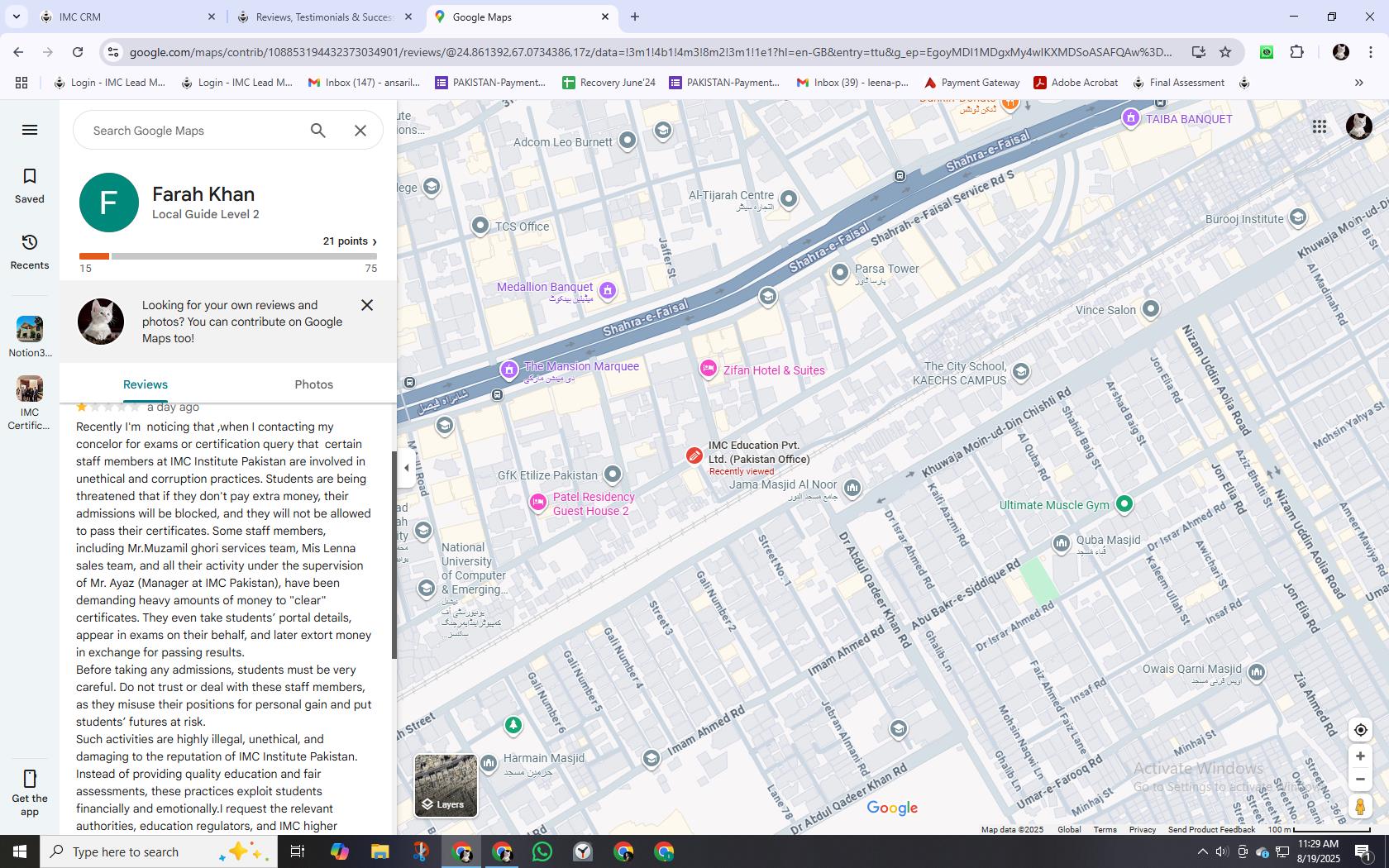Select the Zifan Hotel & Suites pin

(708, 370)
